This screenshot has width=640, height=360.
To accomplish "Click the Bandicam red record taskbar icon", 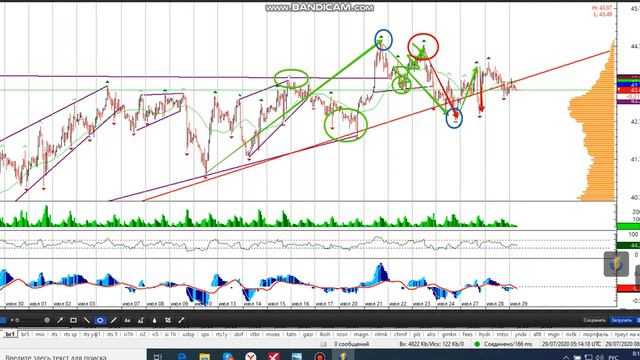I will (x=320, y=357).
